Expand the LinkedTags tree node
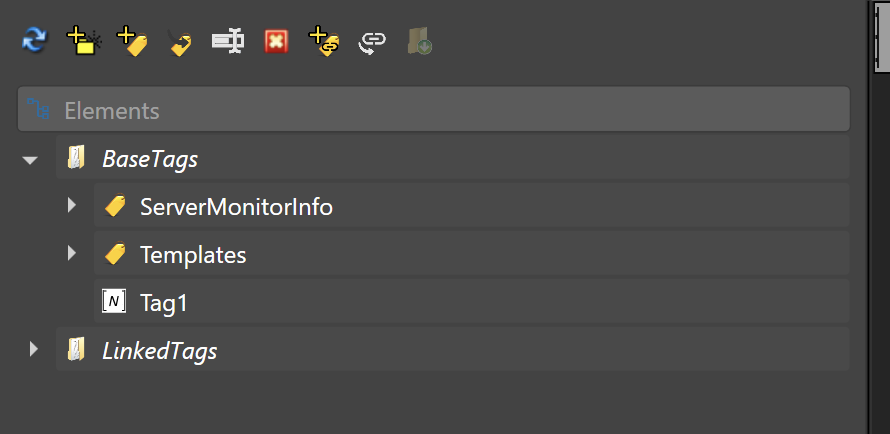Image resolution: width=890 pixels, height=434 pixels. tap(33, 349)
